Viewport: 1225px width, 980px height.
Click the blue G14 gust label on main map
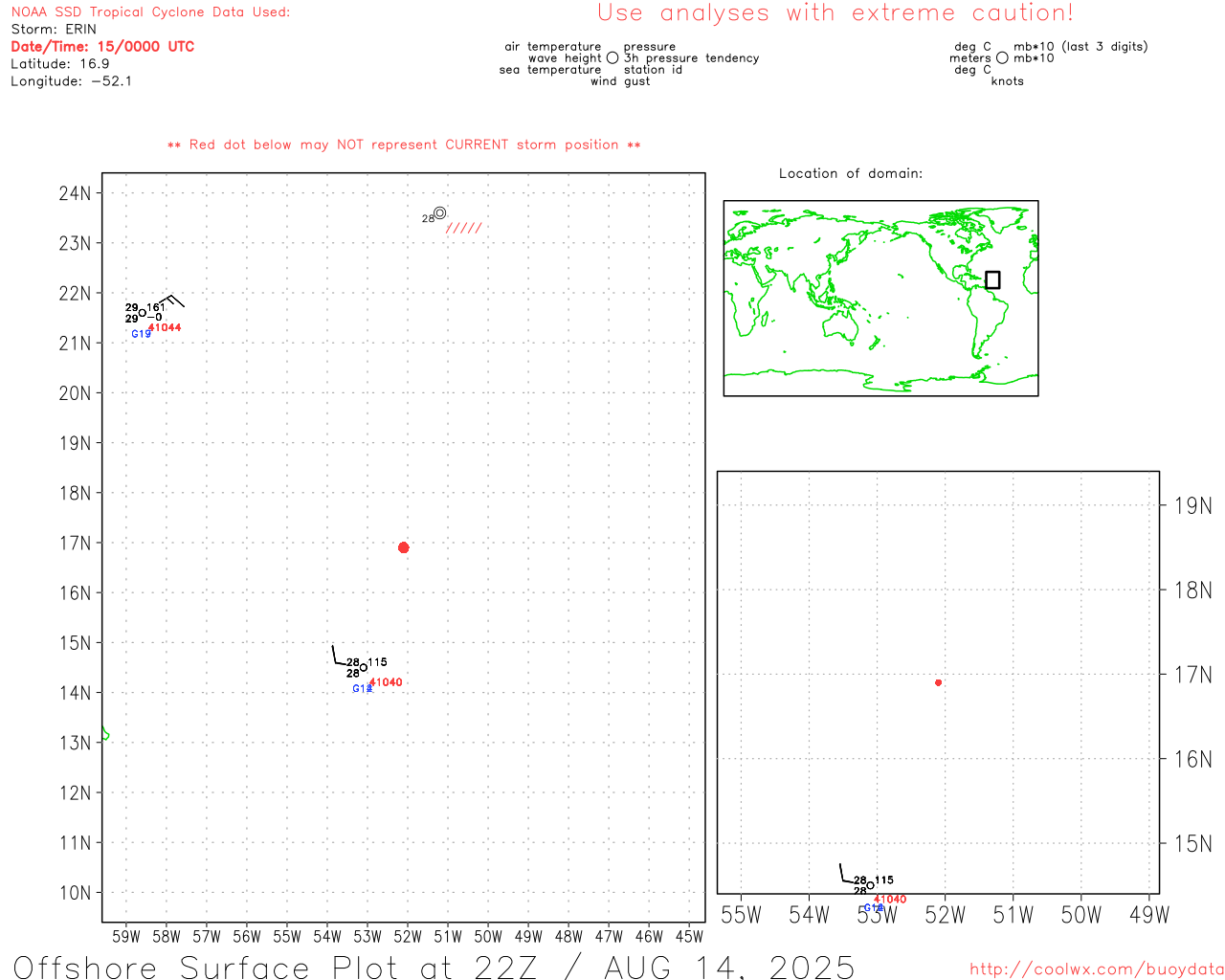coord(362,689)
